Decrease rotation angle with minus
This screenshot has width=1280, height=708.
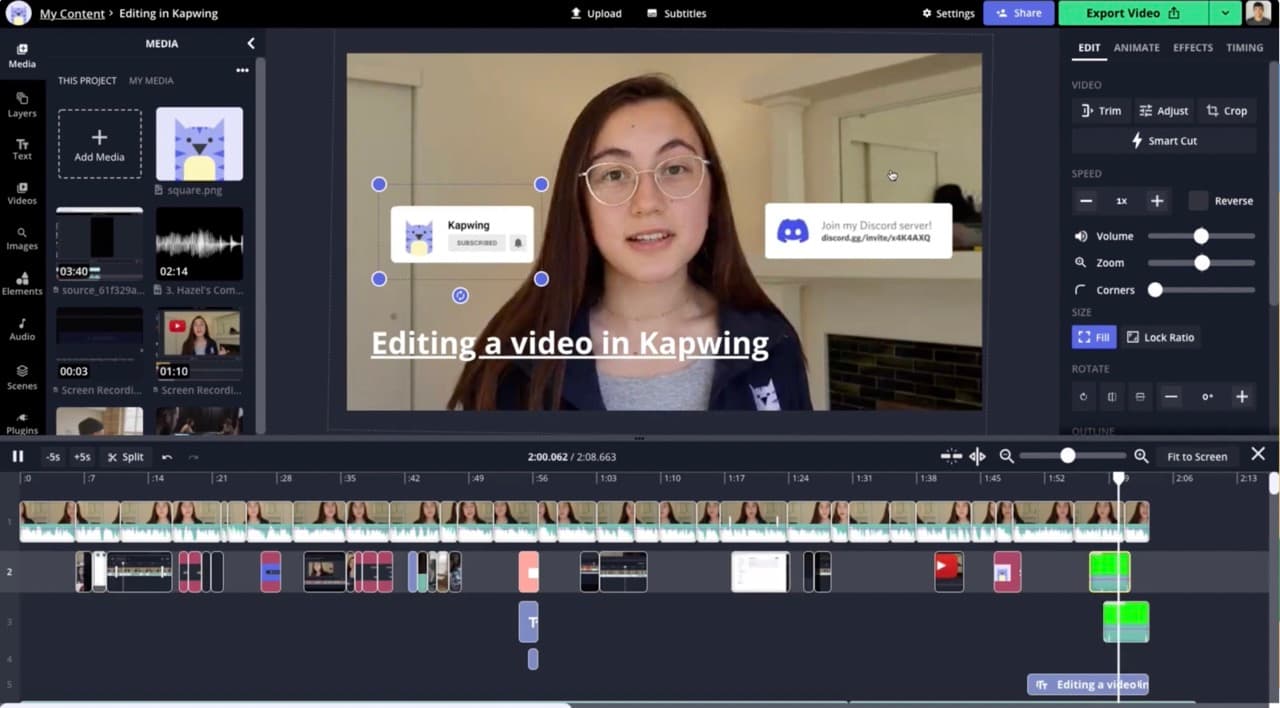click(x=1171, y=397)
